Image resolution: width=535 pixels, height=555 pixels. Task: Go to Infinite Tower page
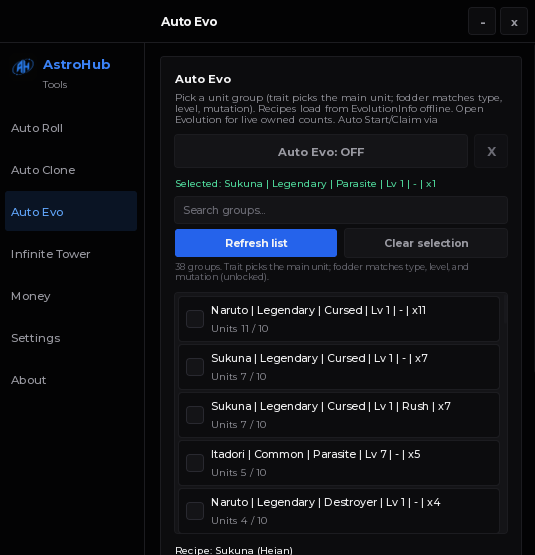(x=51, y=254)
